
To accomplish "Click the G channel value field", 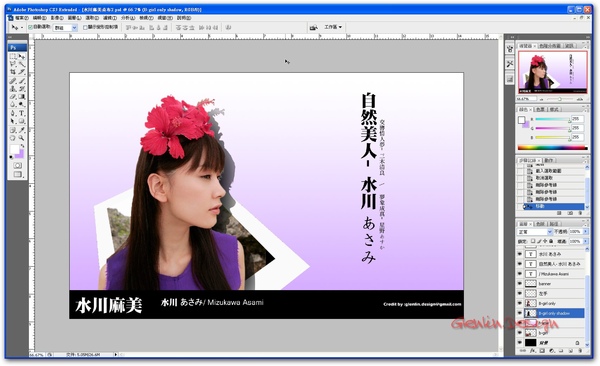I will coord(577,128).
